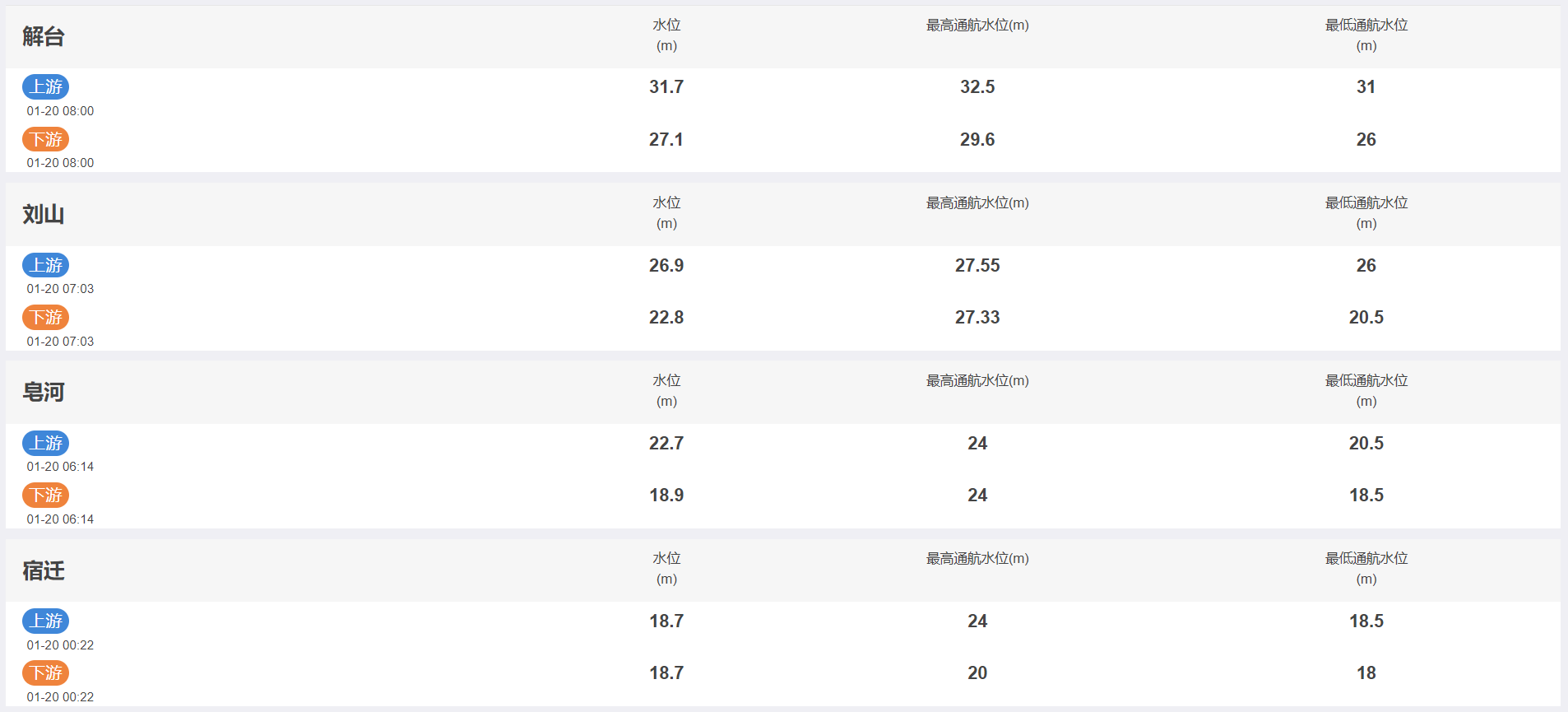Click the 上游 badge under 皂河
The height and width of the screenshot is (712, 1568).
pyautogui.click(x=45, y=443)
